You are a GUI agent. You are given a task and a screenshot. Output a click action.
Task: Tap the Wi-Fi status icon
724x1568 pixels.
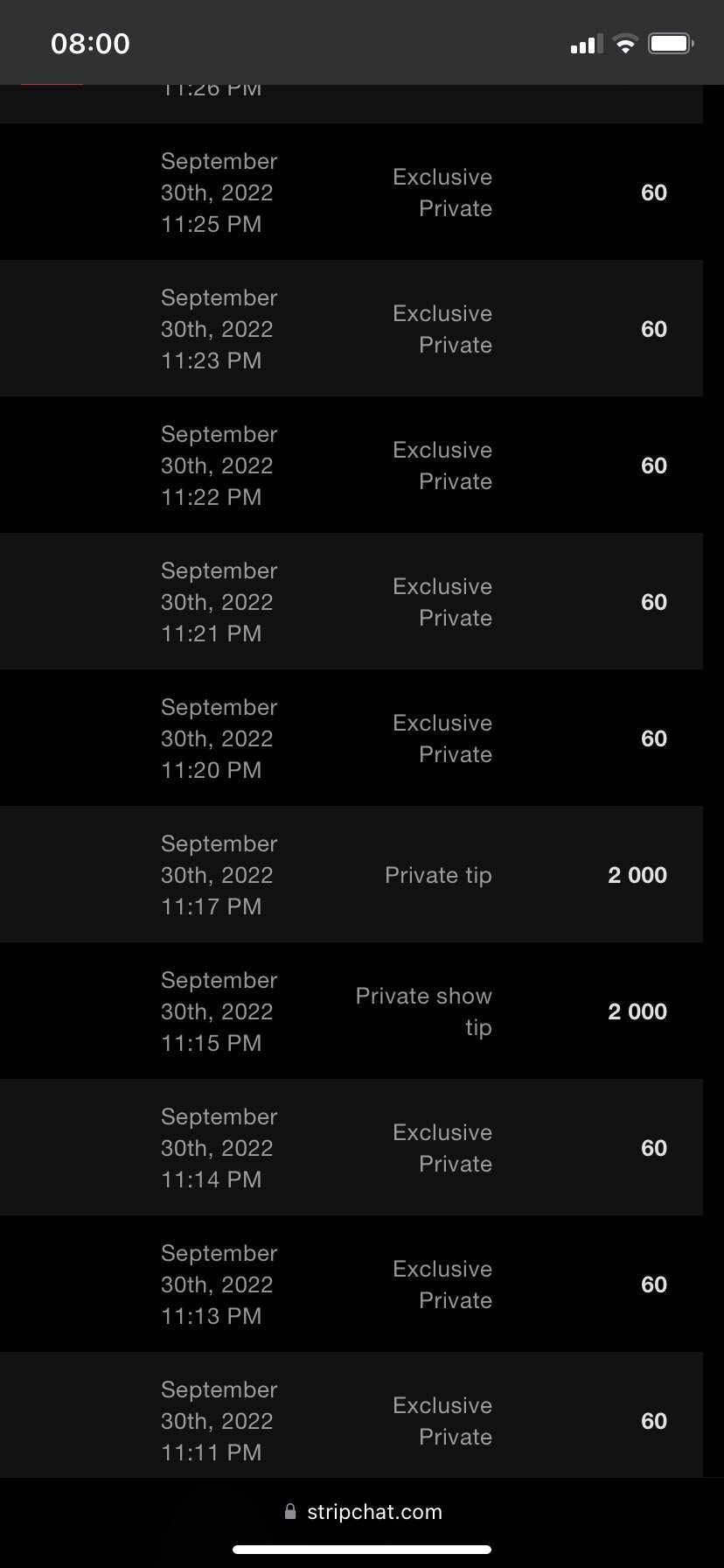click(625, 44)
